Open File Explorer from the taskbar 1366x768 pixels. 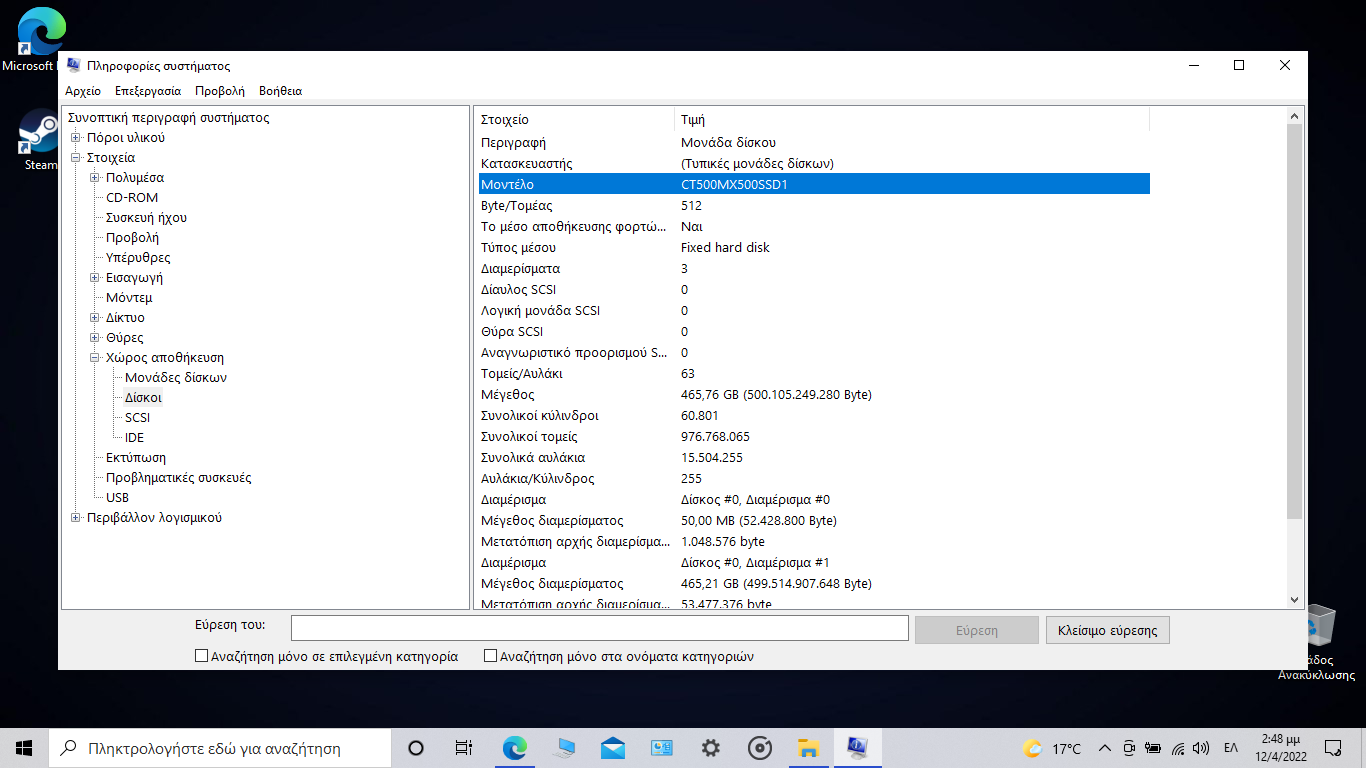coord(808,748)
